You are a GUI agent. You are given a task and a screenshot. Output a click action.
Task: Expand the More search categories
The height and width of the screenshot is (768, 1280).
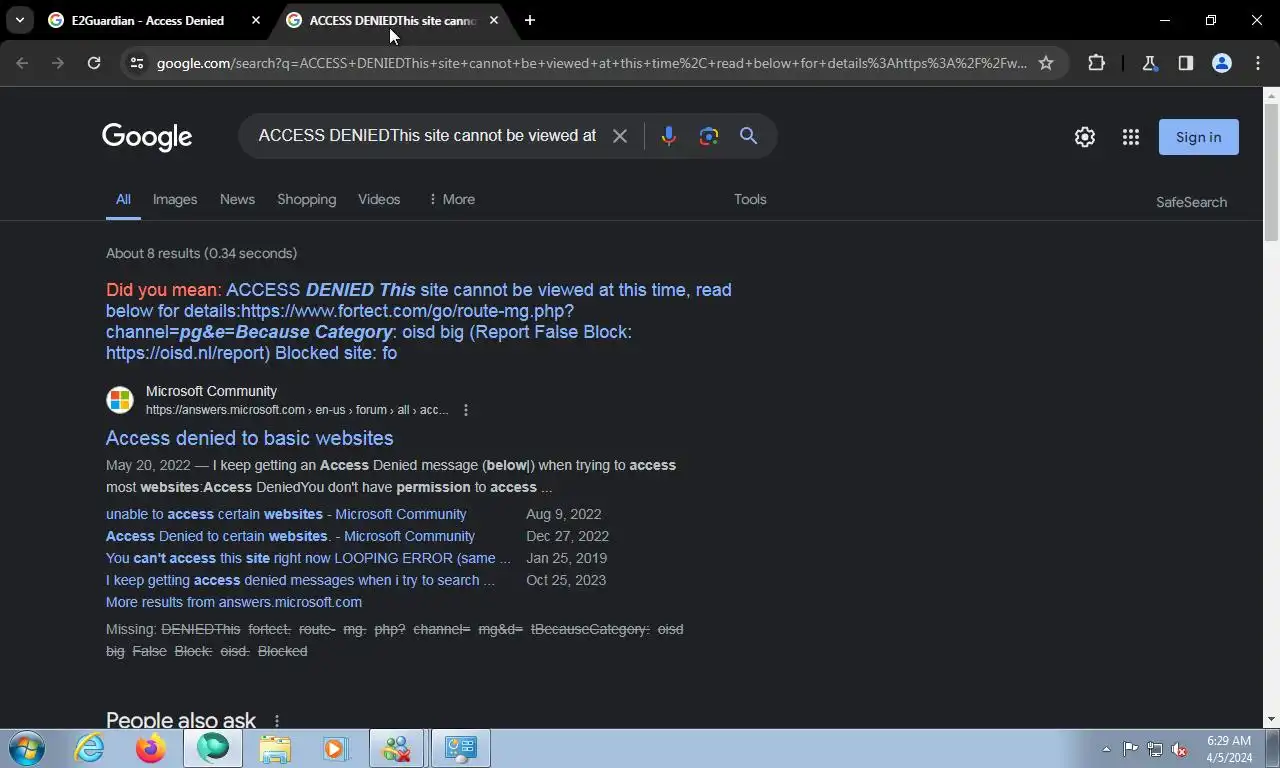pos(451,199)
